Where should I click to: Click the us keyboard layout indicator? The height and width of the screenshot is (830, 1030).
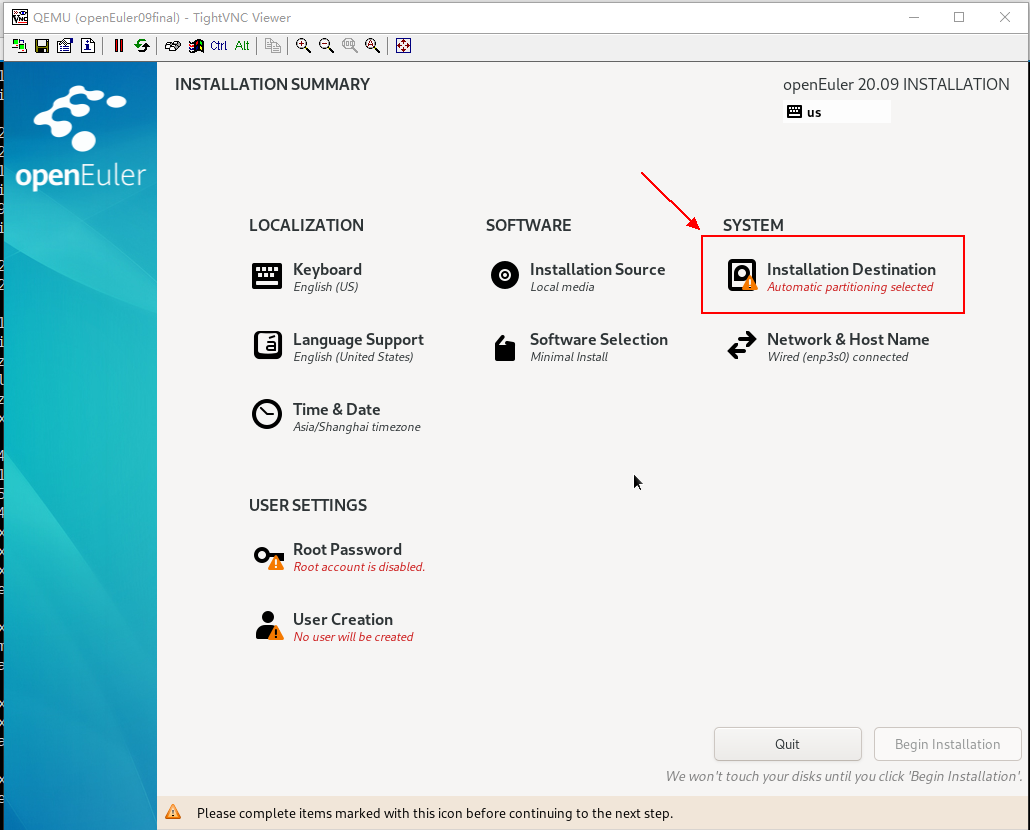836,112
